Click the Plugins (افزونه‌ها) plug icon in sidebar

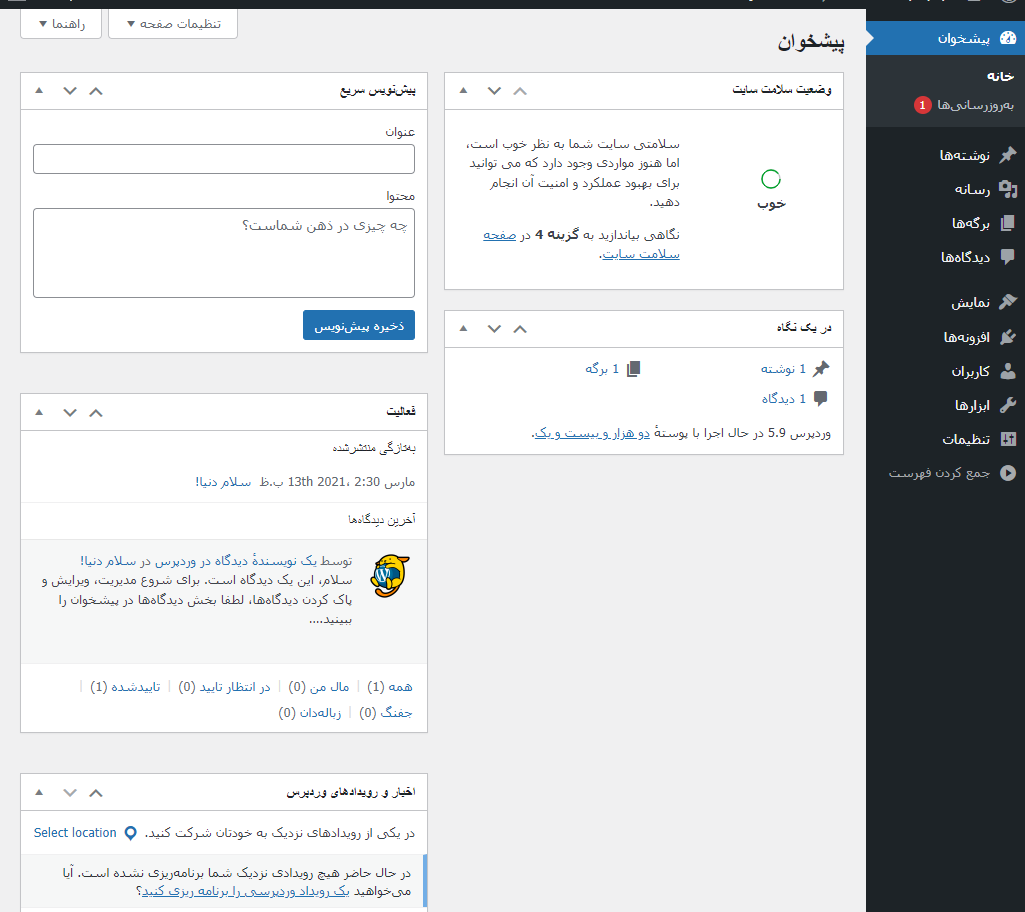click(x=1008, y=337)
